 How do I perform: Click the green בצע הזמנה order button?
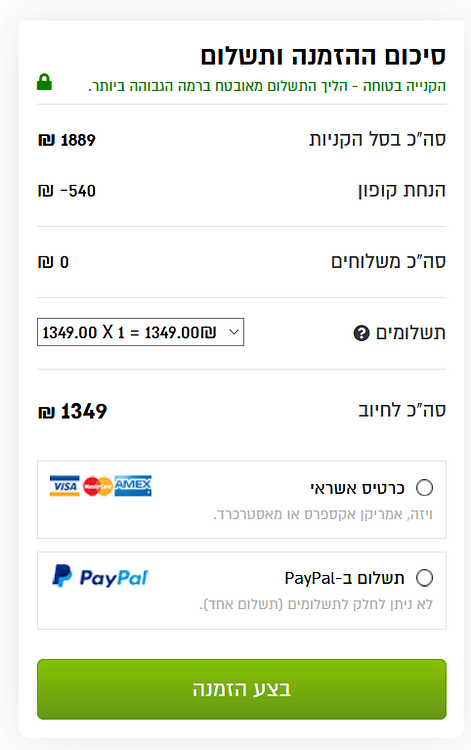pos(242,689)
